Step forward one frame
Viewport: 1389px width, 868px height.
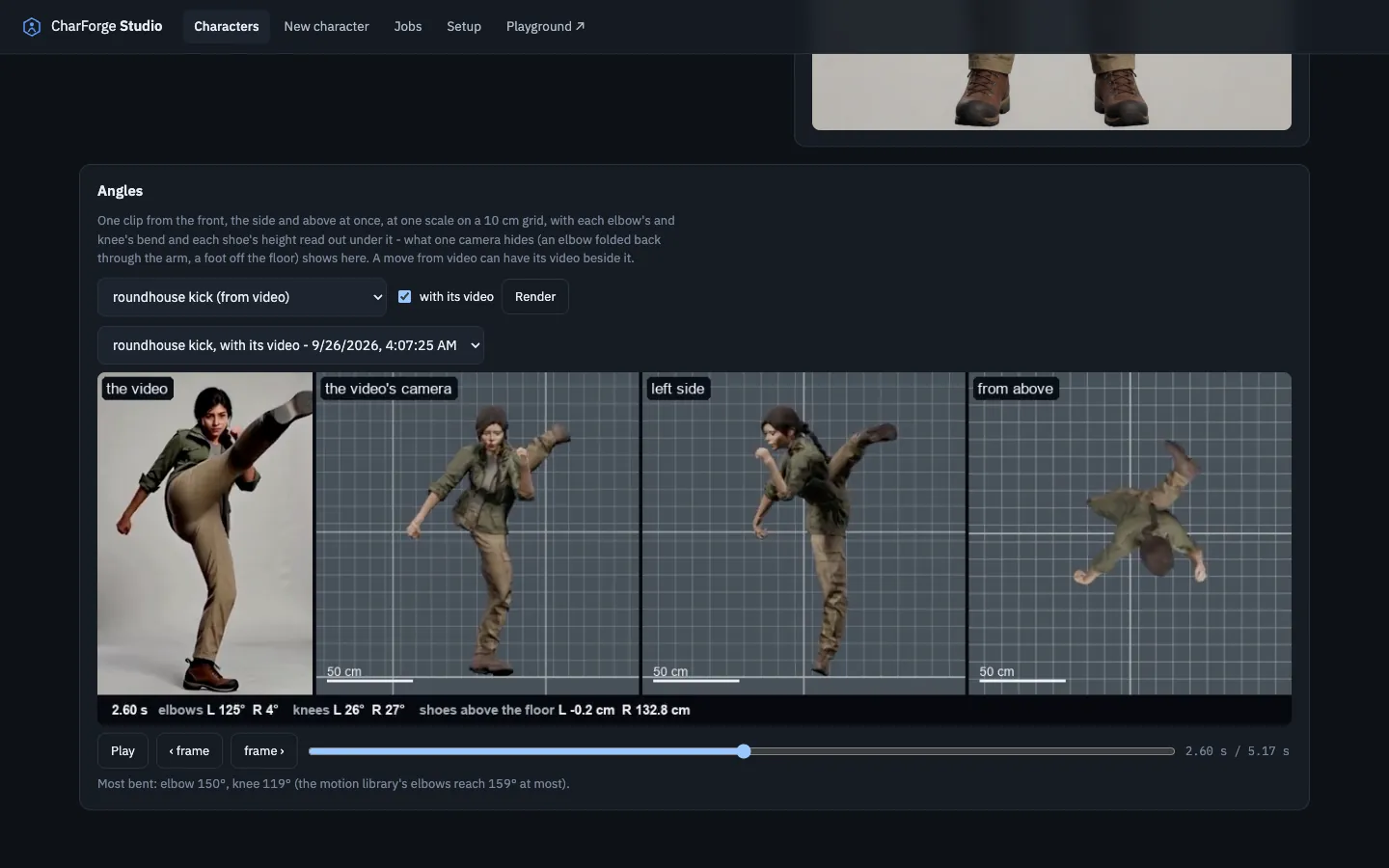[x=264, y=751]
